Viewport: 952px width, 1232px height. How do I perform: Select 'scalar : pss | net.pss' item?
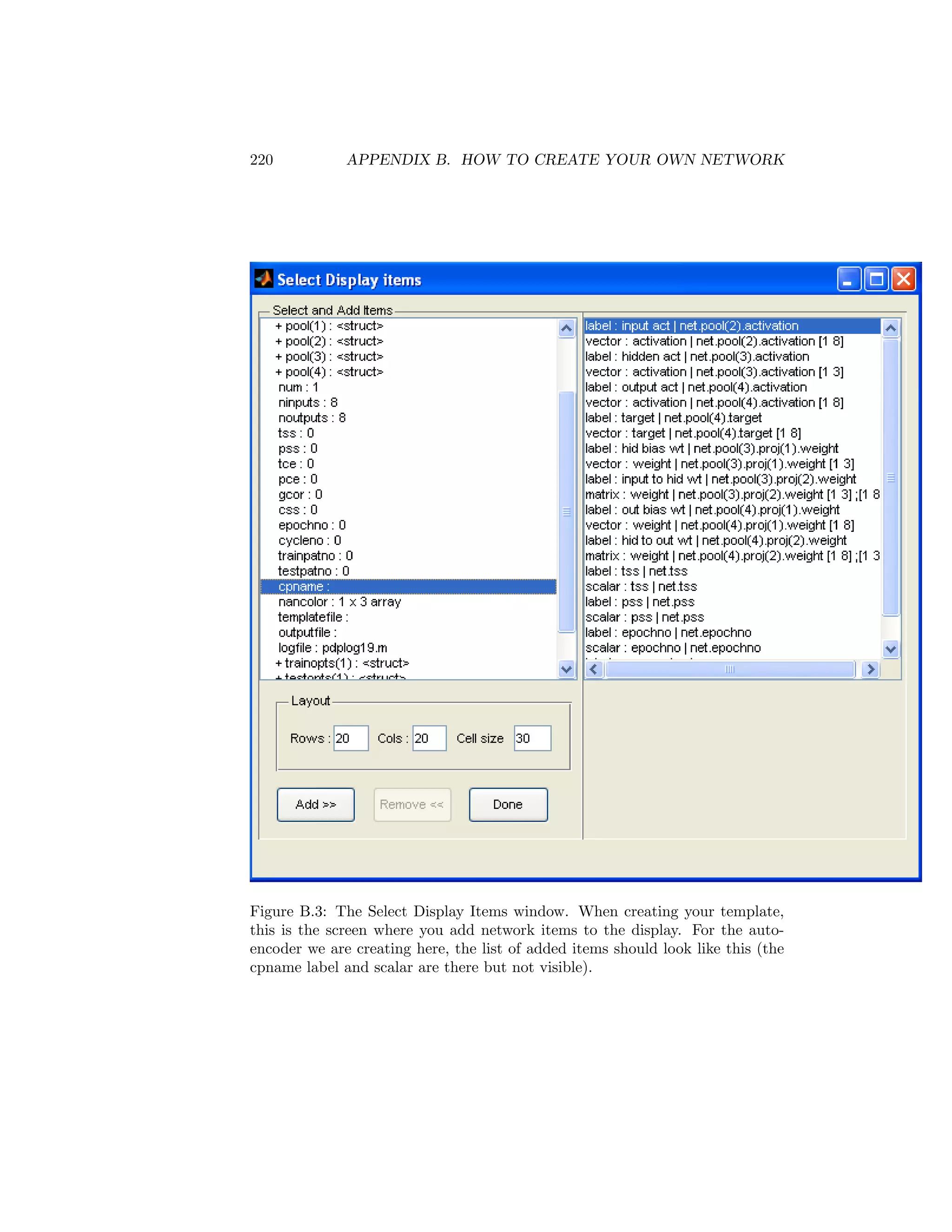point(733,617)
